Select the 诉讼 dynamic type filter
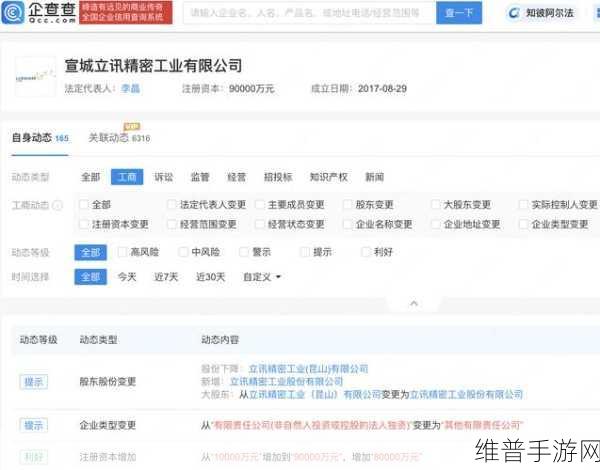Image resolution: width=600 pixels, height=470 pixels. pyautogui.click(x=164, y=177)
